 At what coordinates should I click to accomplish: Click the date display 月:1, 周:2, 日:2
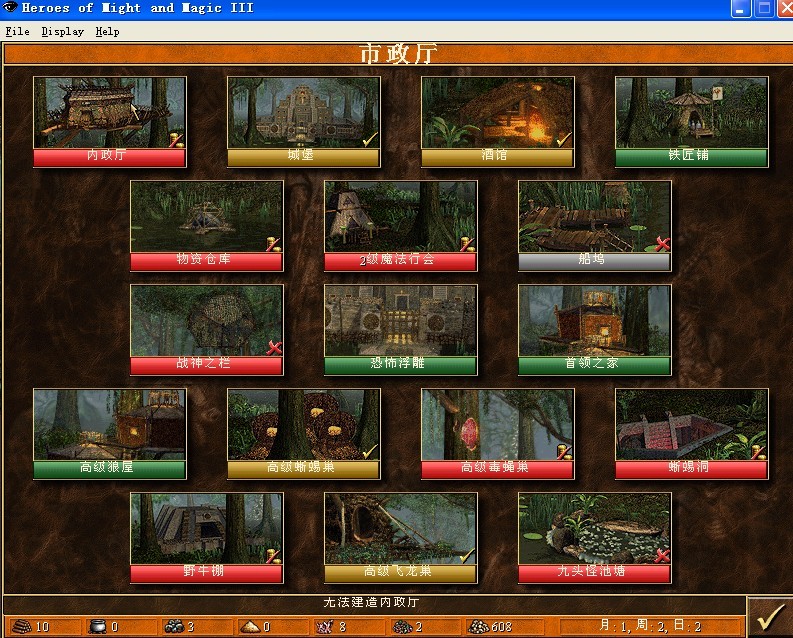[x=650, y=626]
